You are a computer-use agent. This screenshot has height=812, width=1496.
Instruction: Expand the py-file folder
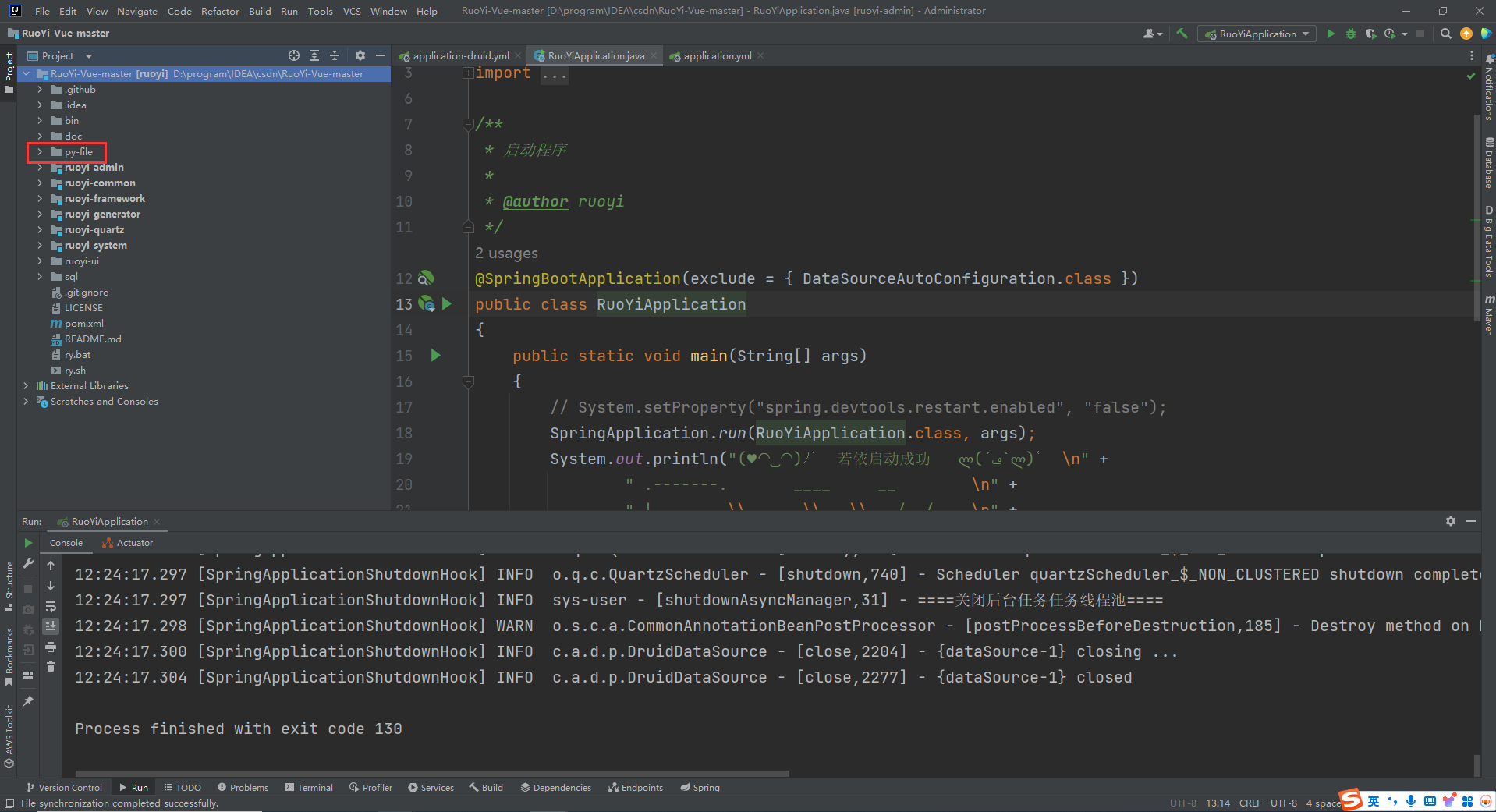[40, 152]
